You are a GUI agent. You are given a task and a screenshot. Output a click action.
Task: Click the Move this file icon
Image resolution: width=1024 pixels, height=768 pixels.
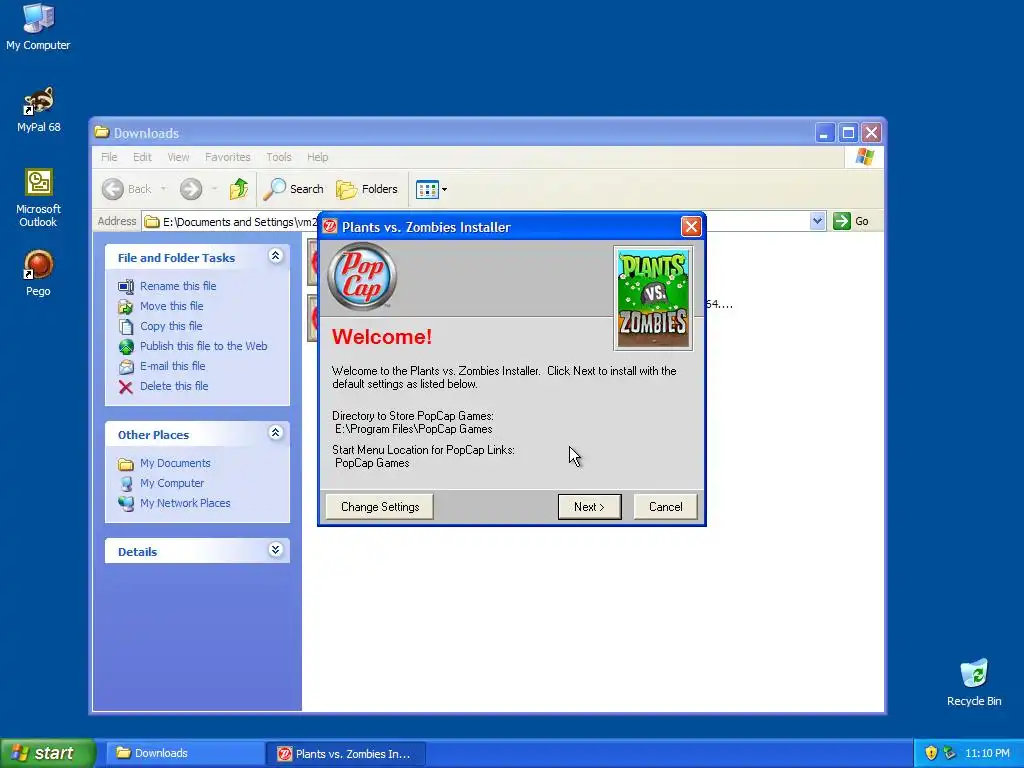[126, 306]
